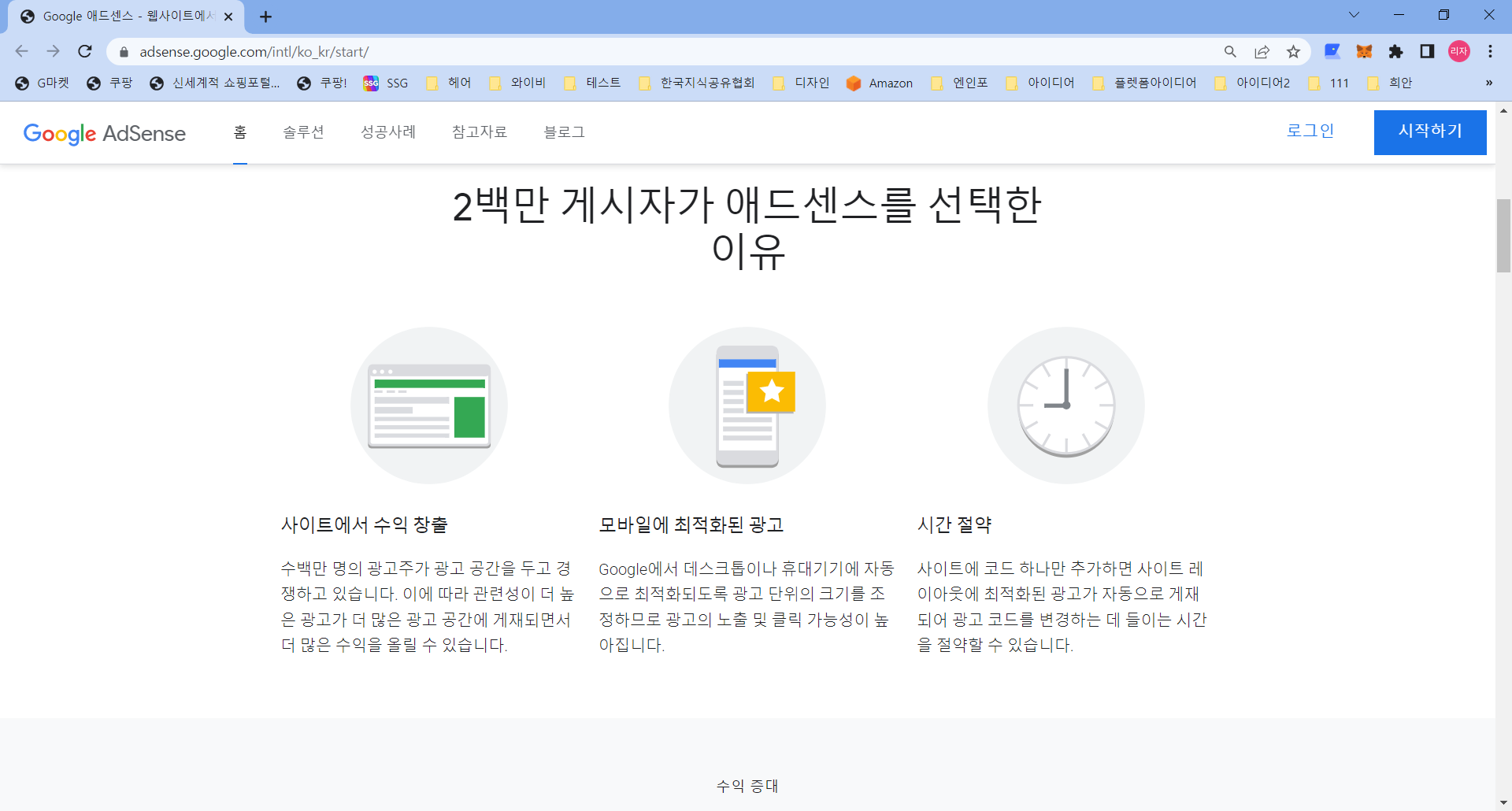Reload the AdSense page

click(x=85, y=51)
